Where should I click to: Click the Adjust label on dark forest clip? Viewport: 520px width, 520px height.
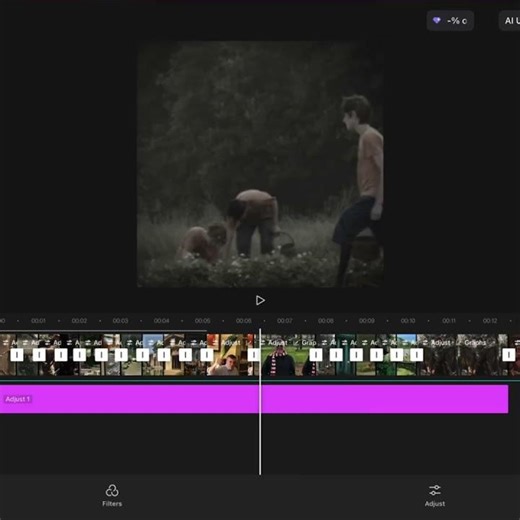441,343
